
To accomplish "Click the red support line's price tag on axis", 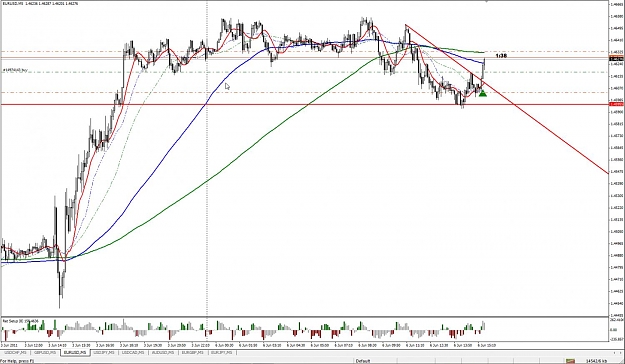I will tap(617, 104).
